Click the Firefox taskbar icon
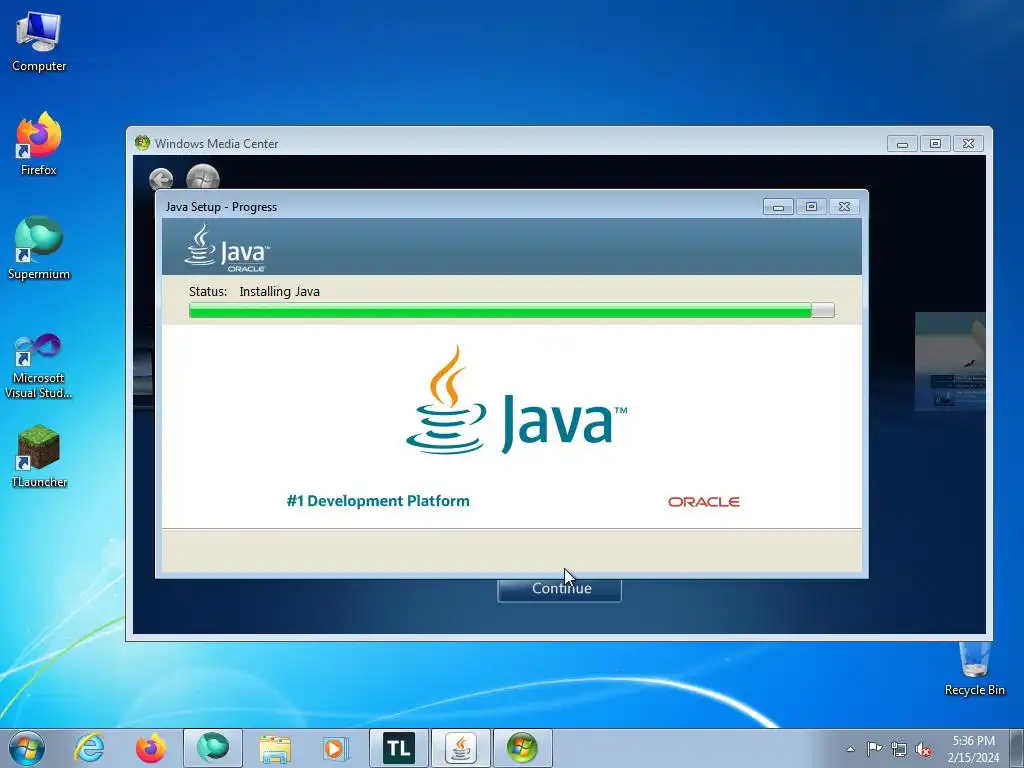Screen dimensions: 1024x768 coord(151,748)
